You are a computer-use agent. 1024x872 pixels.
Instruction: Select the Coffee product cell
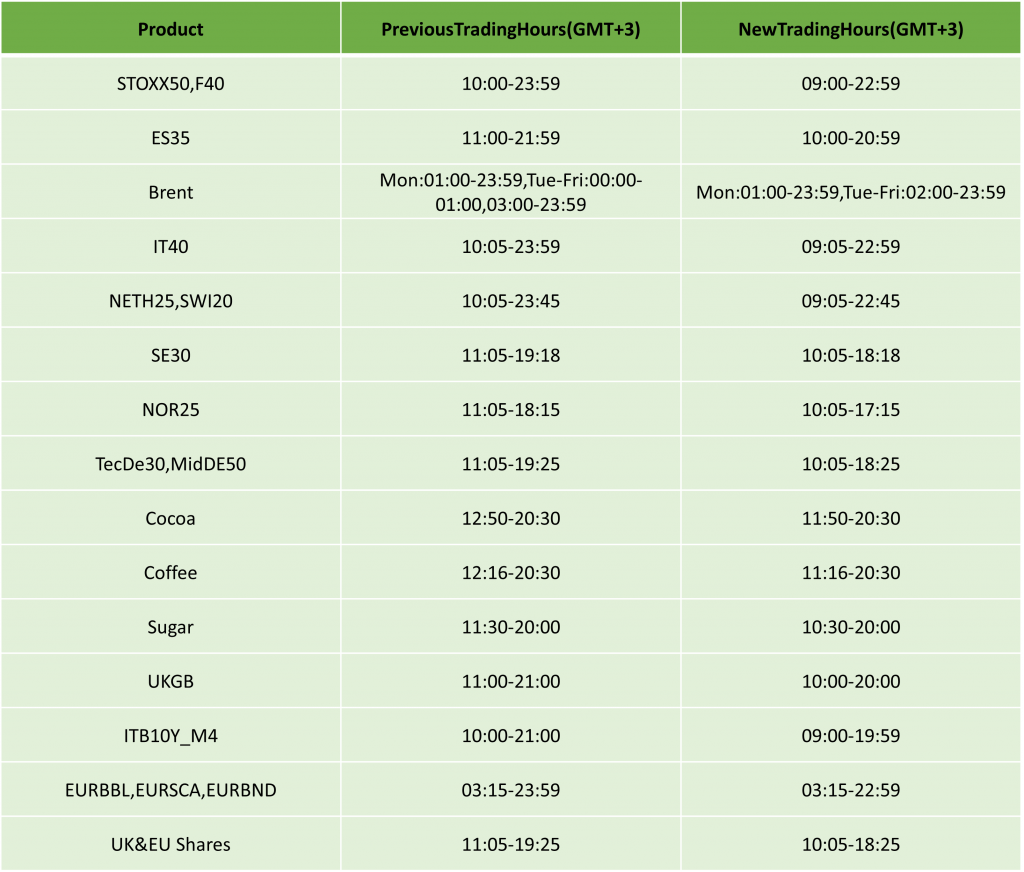[170, 572]
